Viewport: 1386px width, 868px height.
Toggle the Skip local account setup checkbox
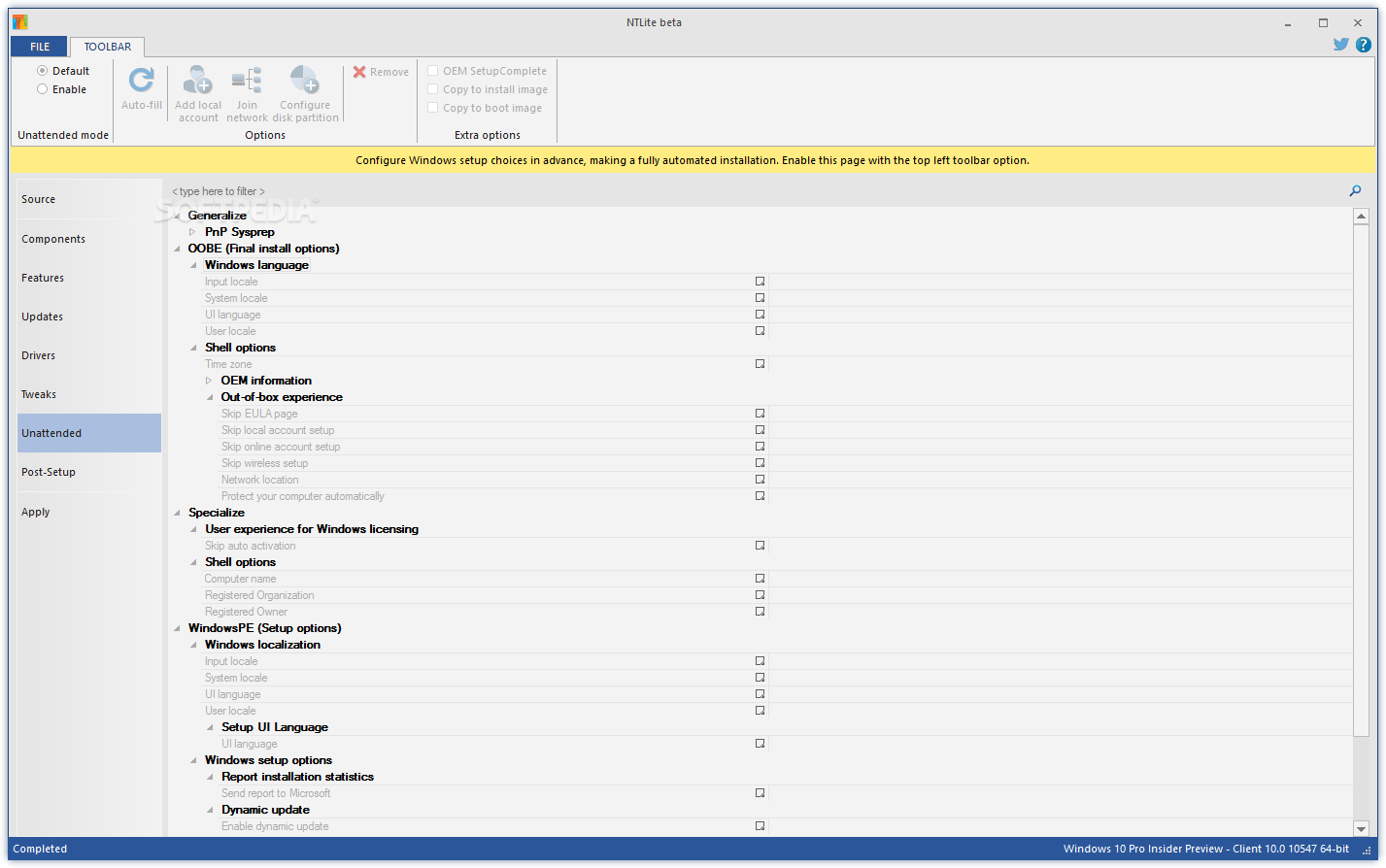761,430
